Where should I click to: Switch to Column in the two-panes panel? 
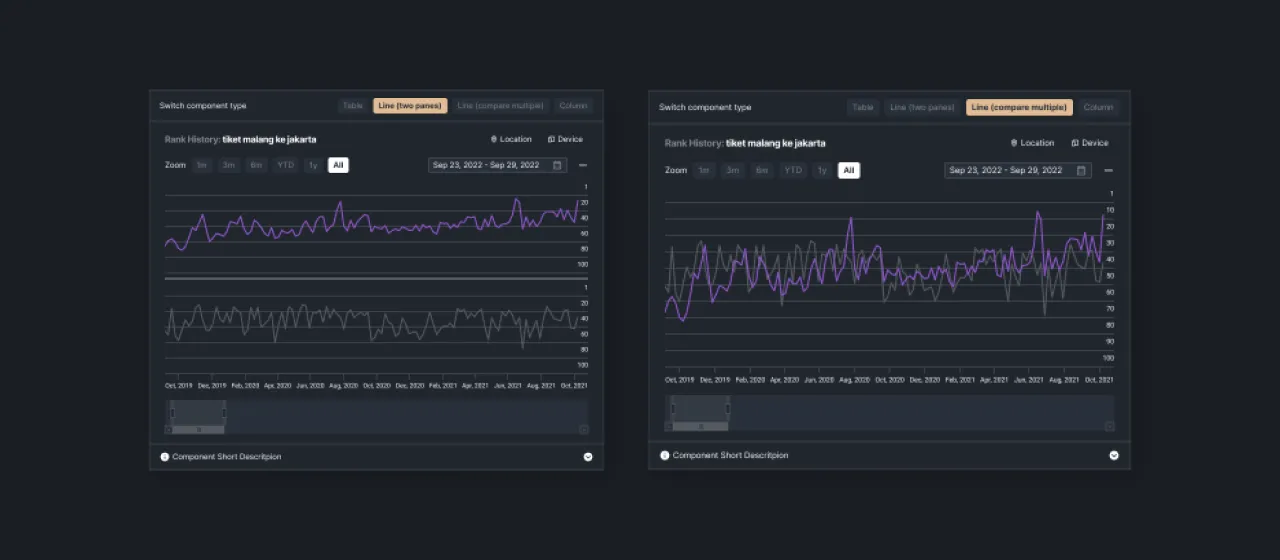coord(574,105)
